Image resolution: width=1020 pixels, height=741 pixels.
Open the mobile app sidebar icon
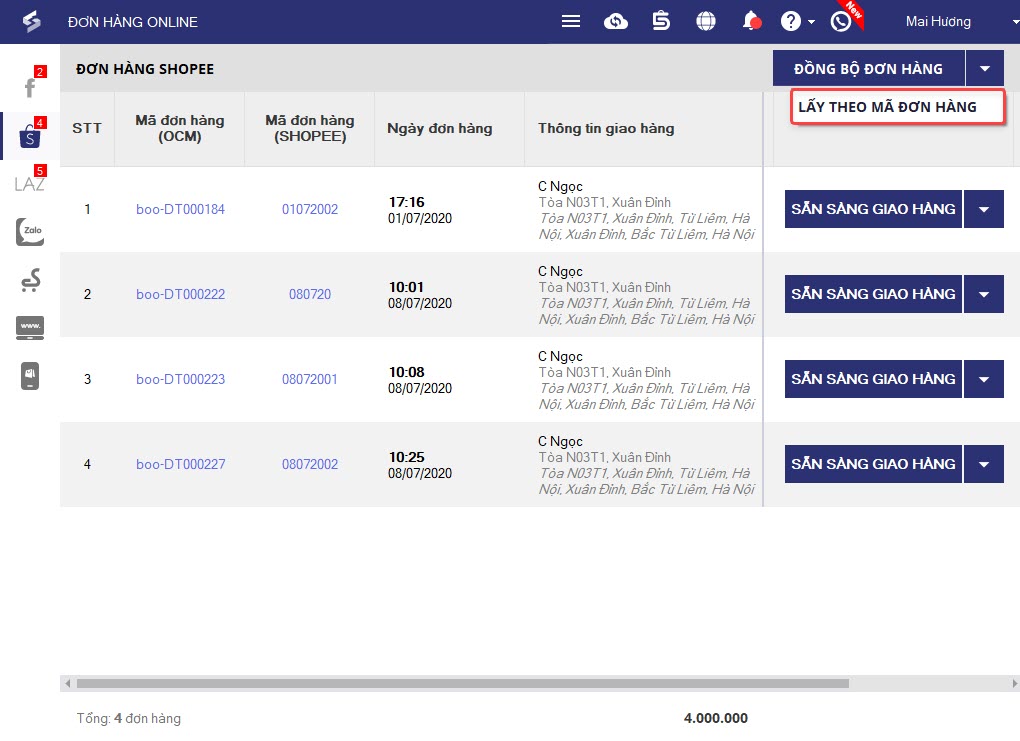pyautogui.click(x=30, y=376)
